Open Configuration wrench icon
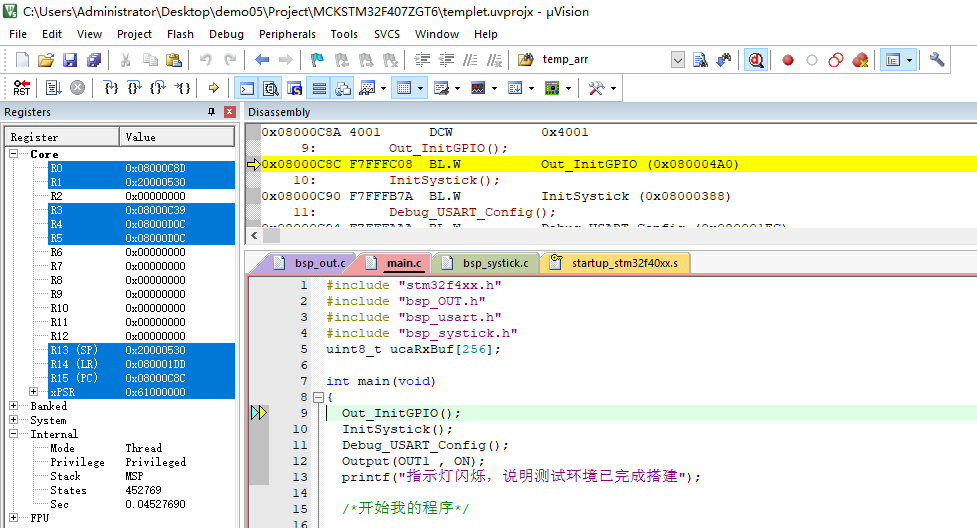This screenshot has width=977, height=528. 936,60
